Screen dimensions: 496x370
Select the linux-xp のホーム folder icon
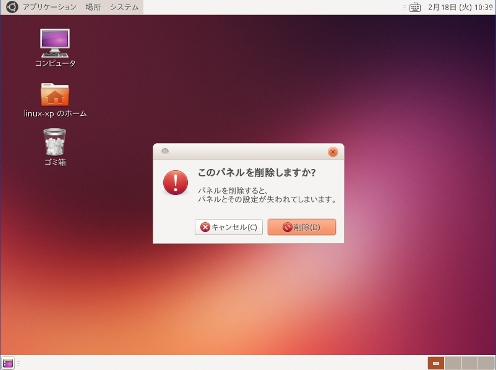tap(55, 100)
